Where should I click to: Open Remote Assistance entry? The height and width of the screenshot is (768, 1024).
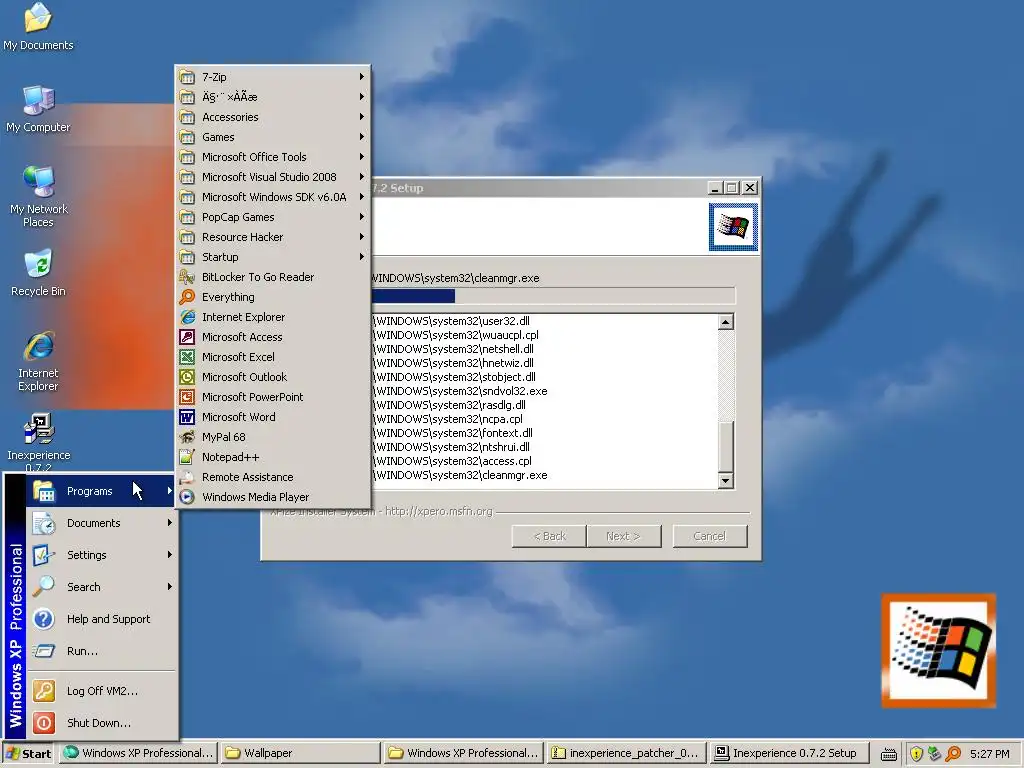(273, 477)
